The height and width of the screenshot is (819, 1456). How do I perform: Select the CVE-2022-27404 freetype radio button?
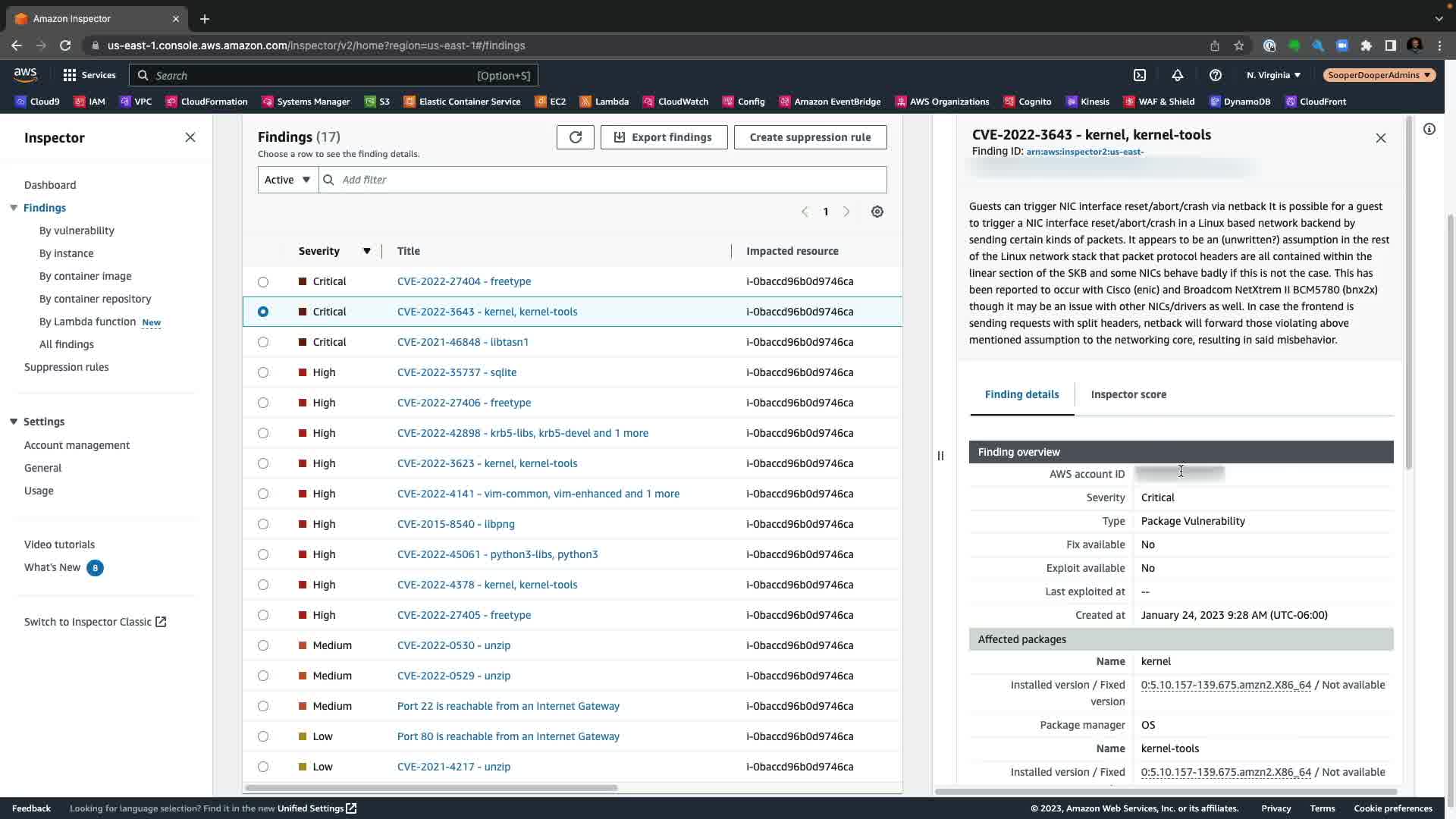pyautogui.click(x=263, y=282)
